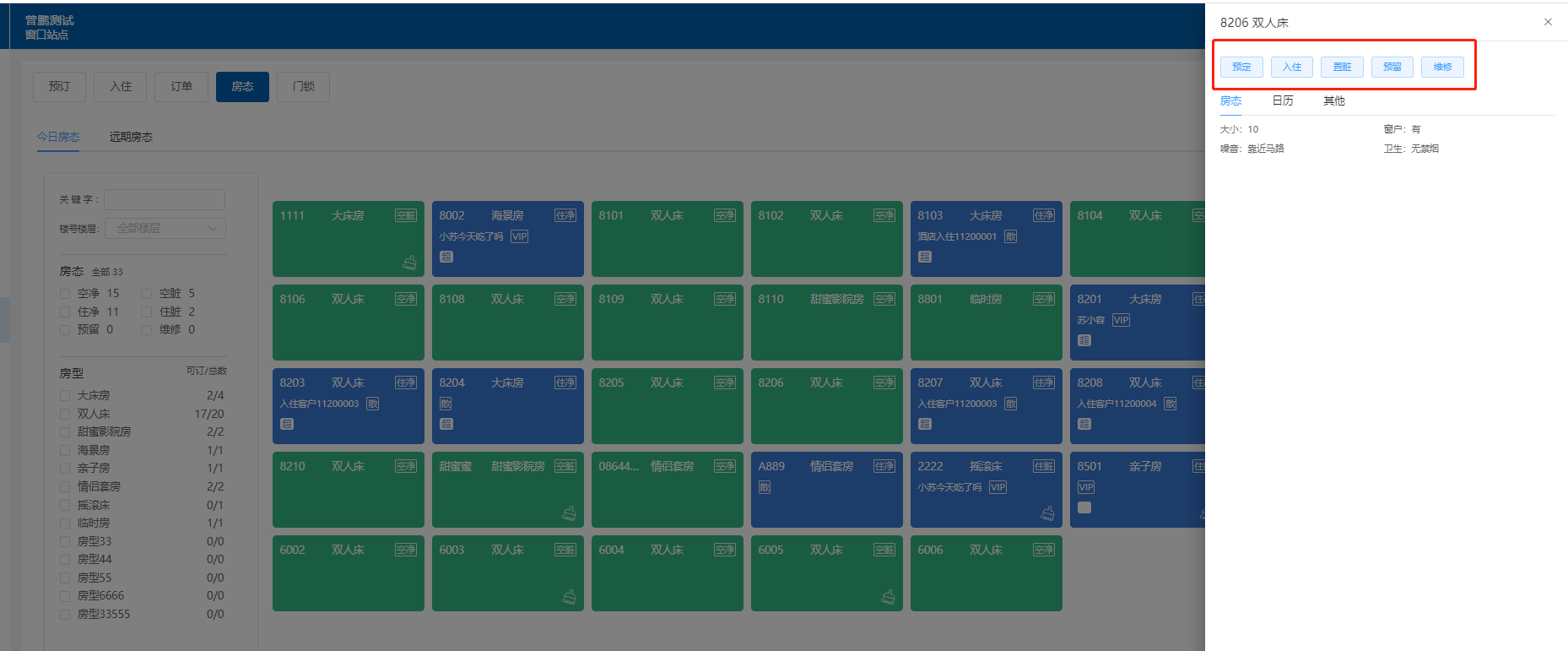This screenshot has width=1568, height=651.
Task: Enable the 住脏 status filter checkbox
Action: click(147, 312)
